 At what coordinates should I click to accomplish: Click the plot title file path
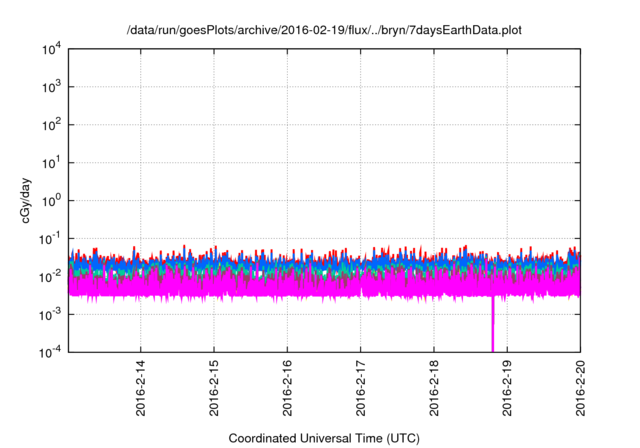[324, 30]
